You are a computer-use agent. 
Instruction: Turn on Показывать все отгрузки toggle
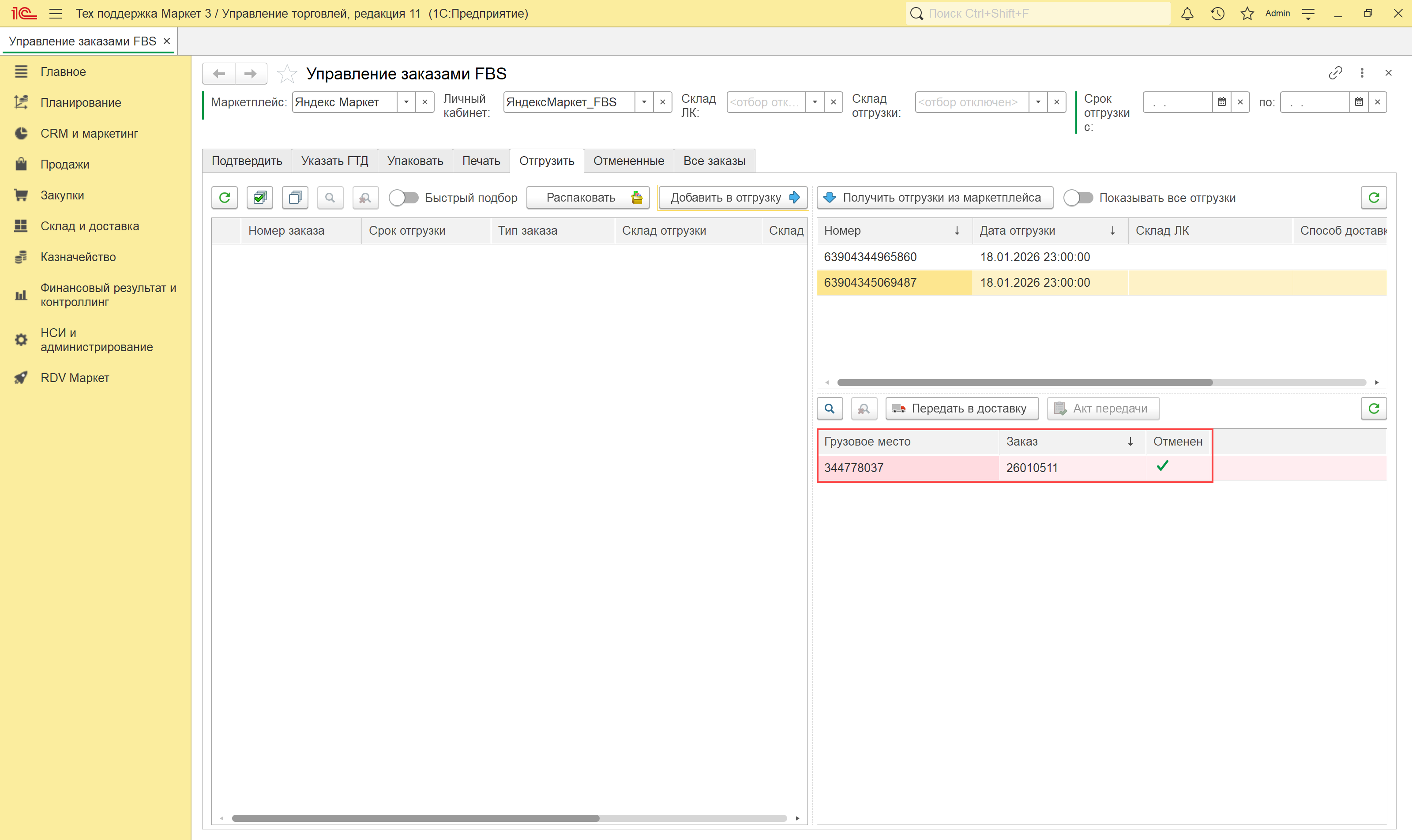1078,198
